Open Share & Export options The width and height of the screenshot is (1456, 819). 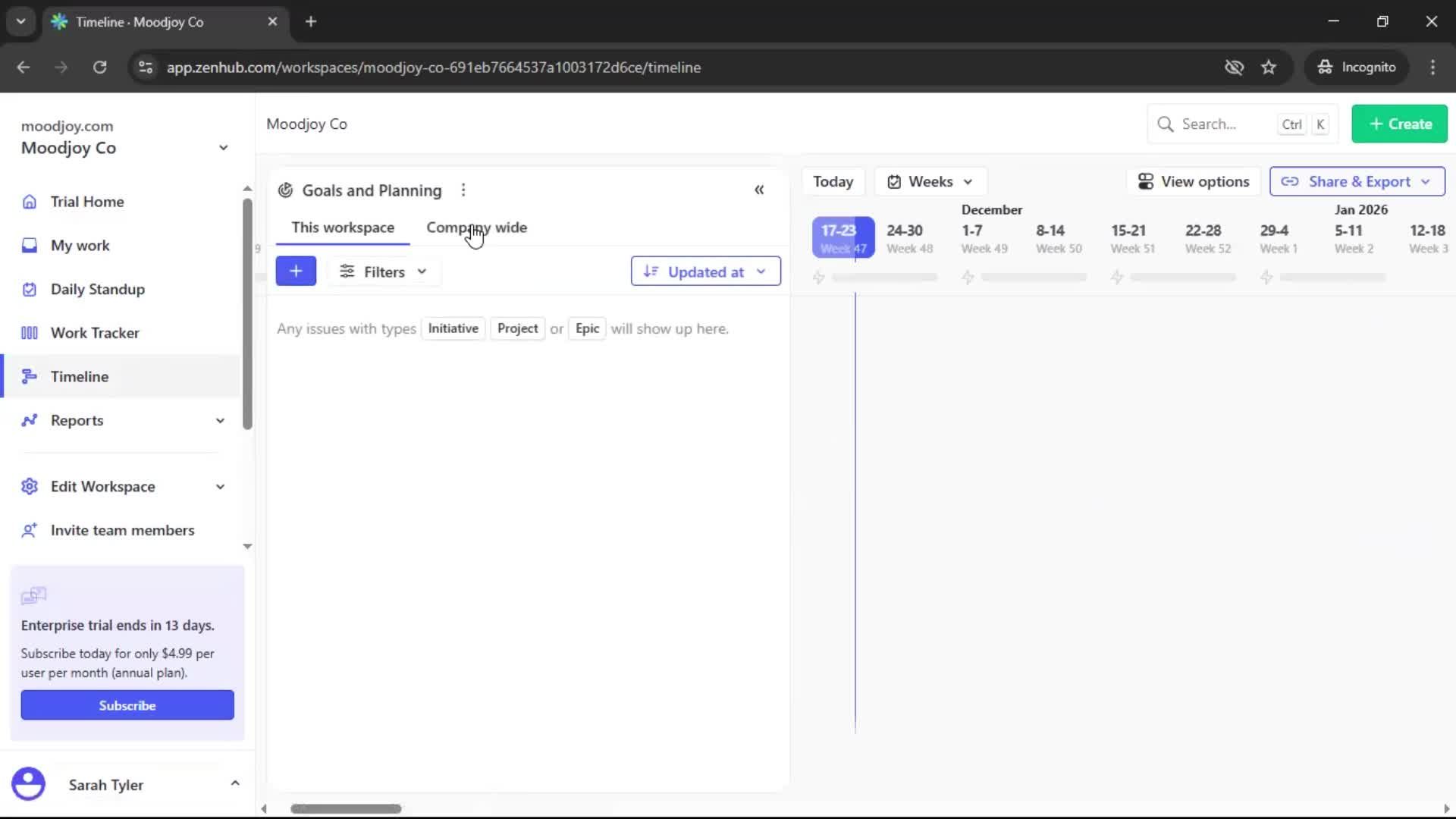1357,181
